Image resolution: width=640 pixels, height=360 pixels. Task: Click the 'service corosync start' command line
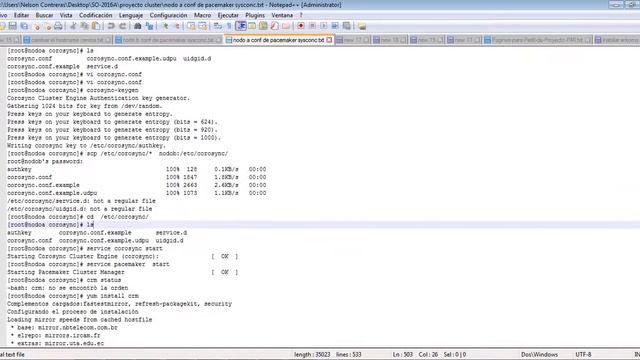[x=85, y=249]
